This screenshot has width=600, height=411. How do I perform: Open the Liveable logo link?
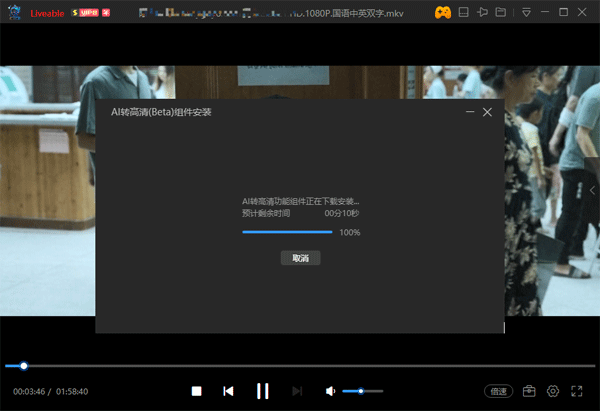(47, 13)
